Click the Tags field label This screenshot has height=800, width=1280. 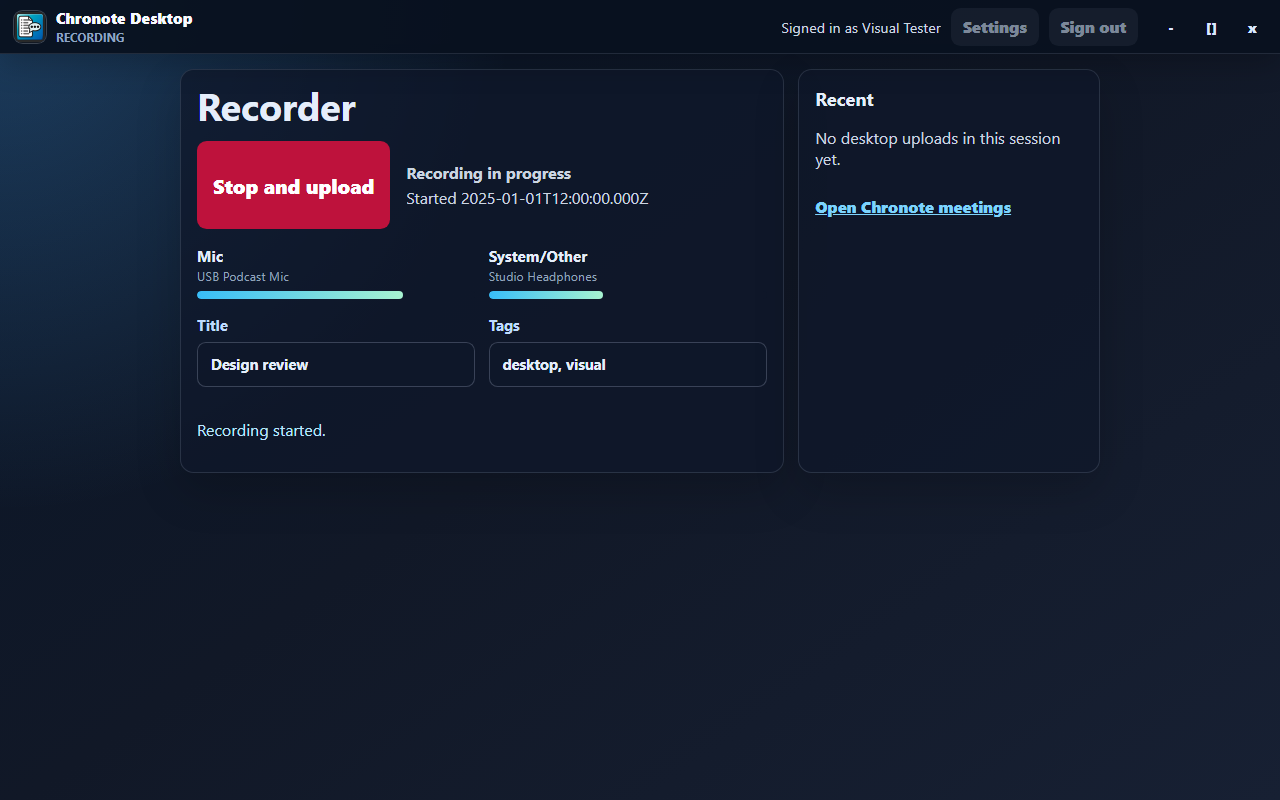(x=504, y=326)
